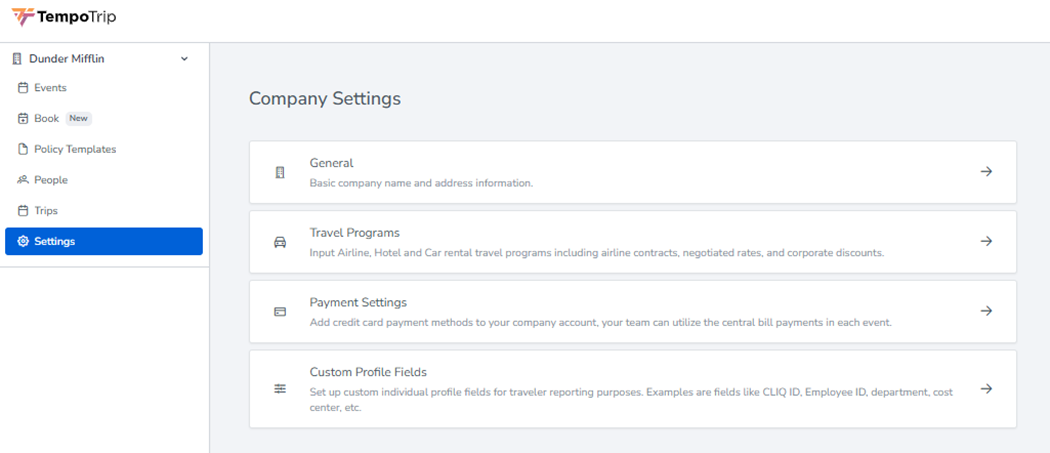Click the Travel Programs car icon
Screen dimensions: 1050x453
(280, 242)
